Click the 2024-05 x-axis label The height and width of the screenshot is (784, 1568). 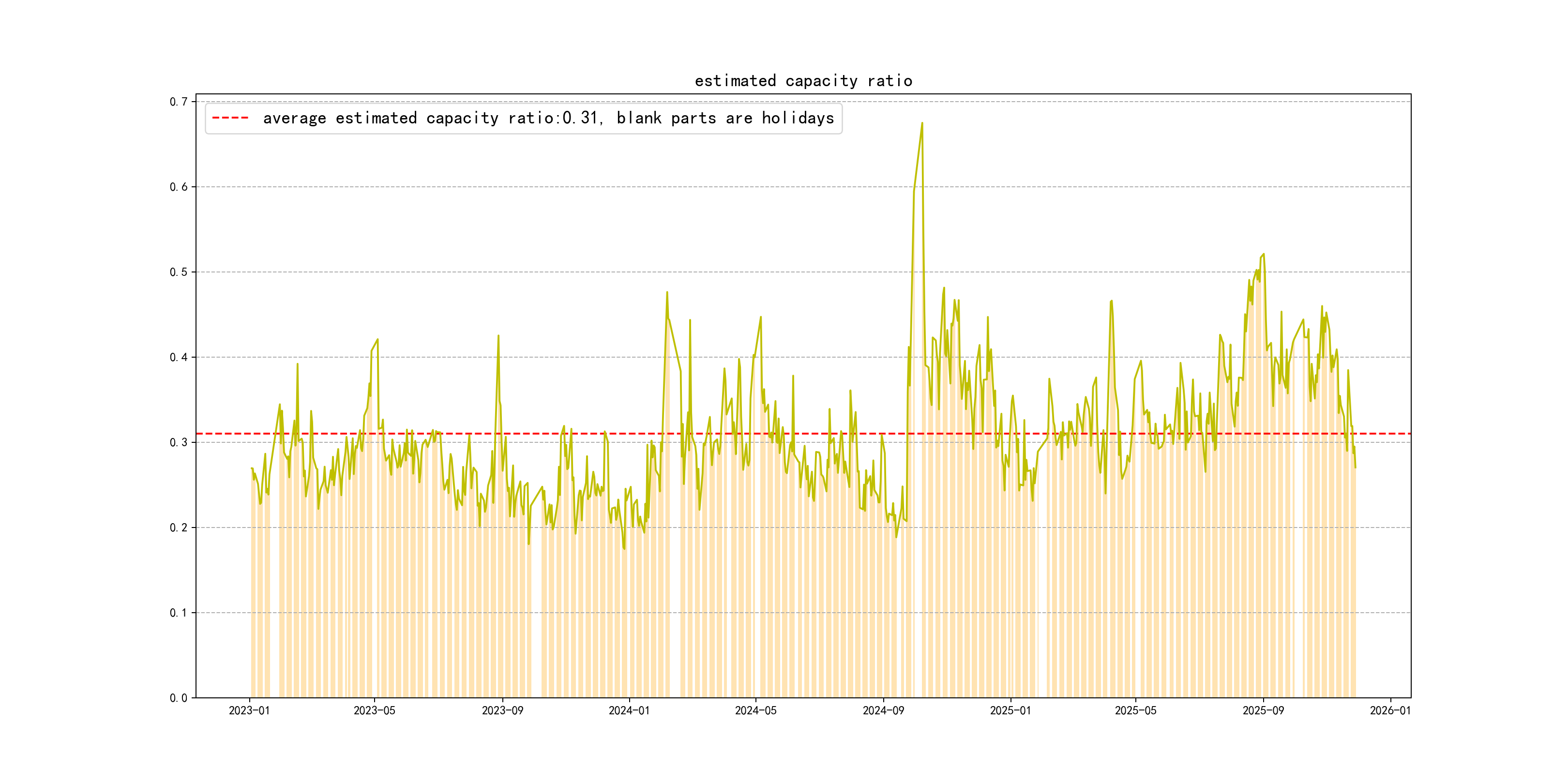pyautogui.click(x=755, y=710)
